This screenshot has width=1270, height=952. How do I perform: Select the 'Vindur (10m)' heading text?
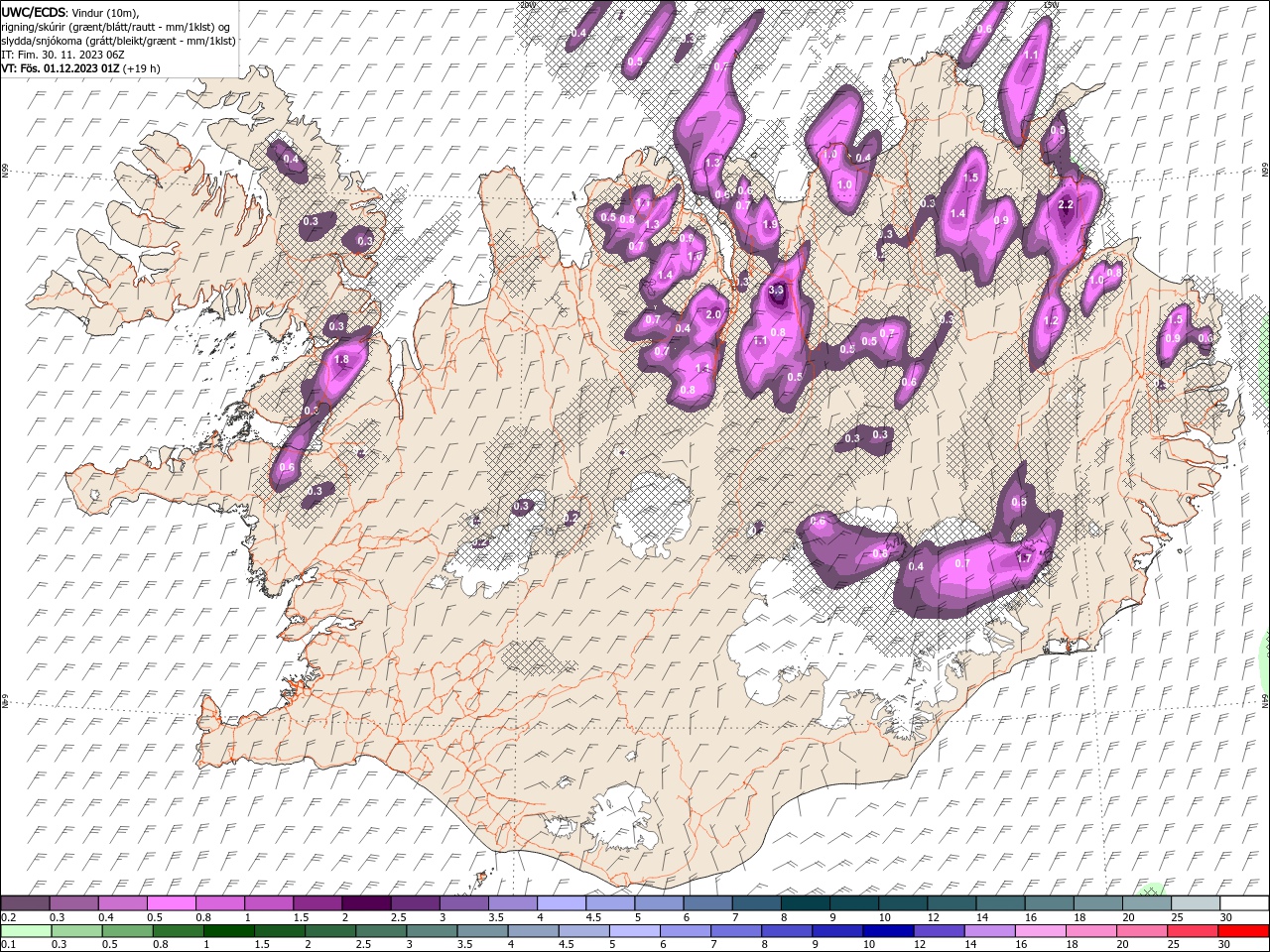(x=106, y=12)
